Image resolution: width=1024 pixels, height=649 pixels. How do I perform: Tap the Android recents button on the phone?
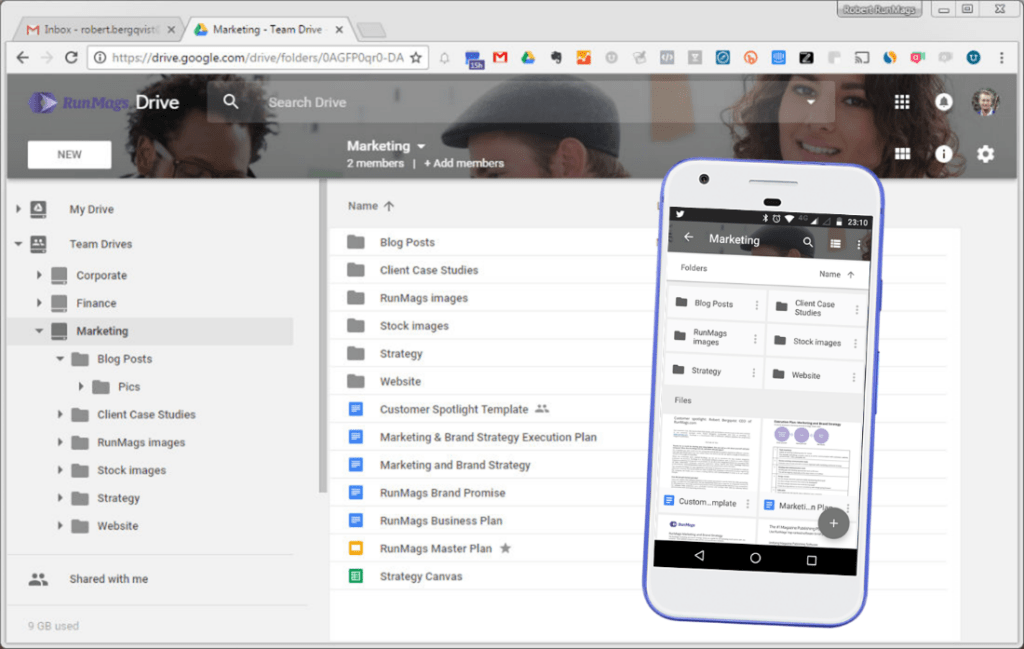pos(811,560)
